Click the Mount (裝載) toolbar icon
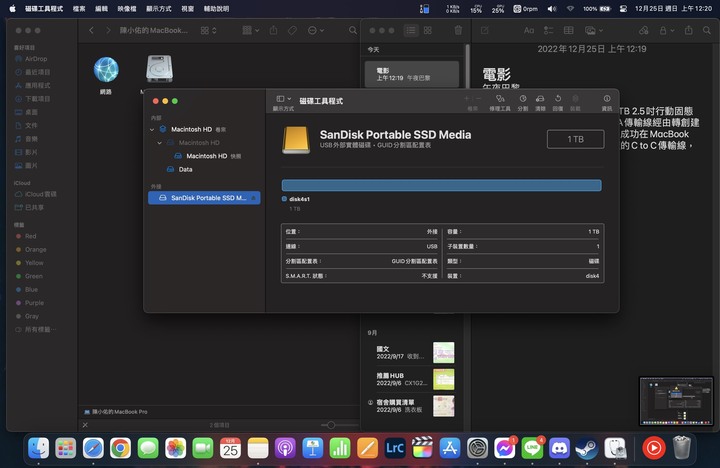The width and height of the screenshot is (720, 468). [x=575, y=102]
